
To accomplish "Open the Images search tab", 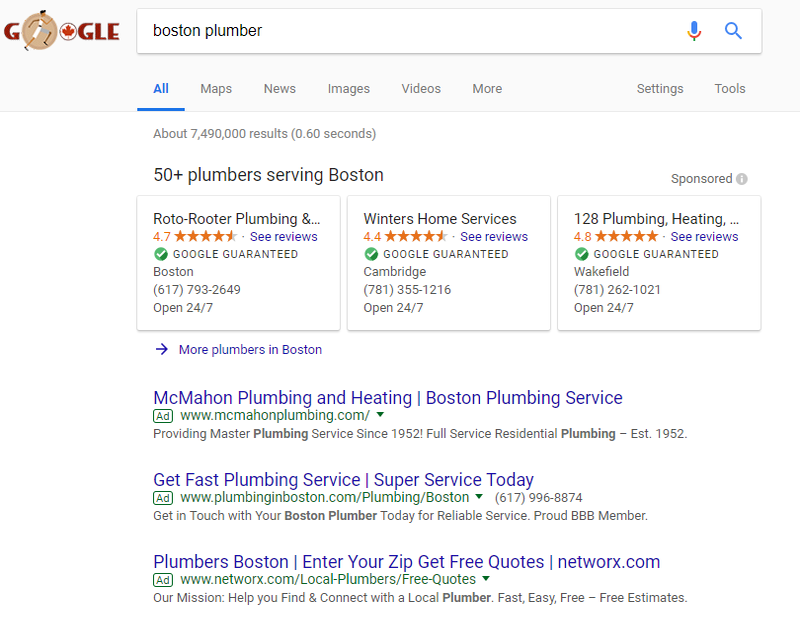I will (348, 89).
